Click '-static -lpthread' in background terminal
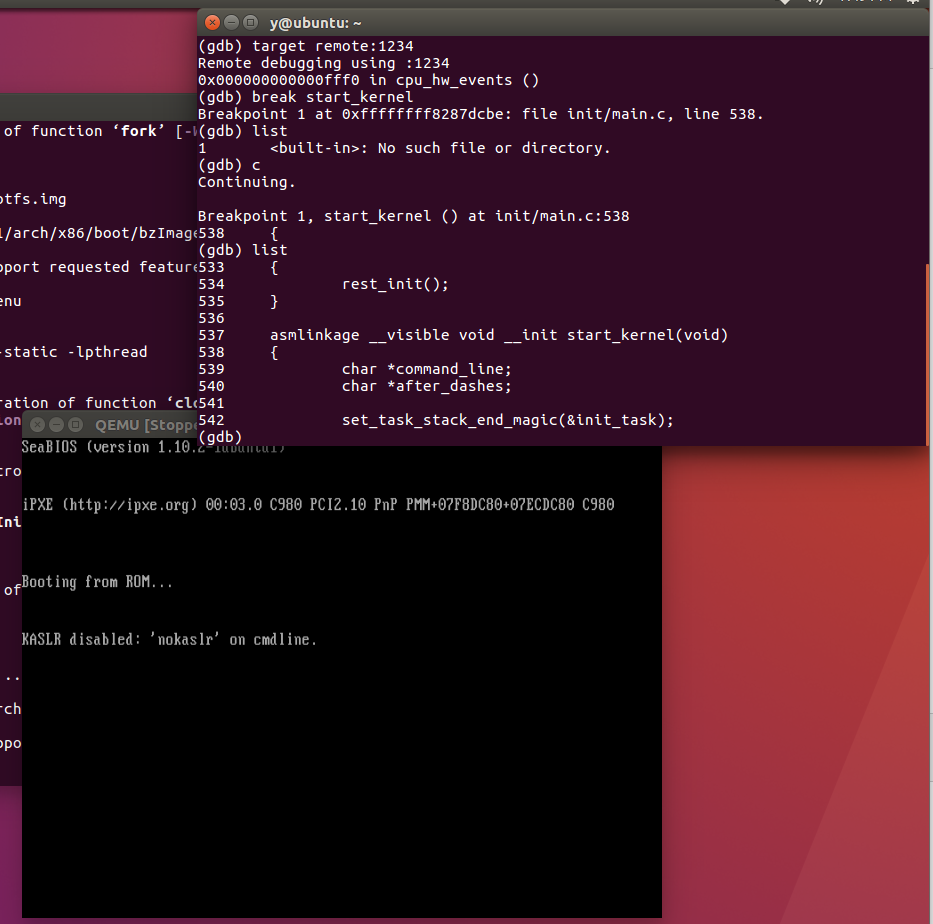The width and height of the screenshot is (933, 924). [x=73, y=352]
